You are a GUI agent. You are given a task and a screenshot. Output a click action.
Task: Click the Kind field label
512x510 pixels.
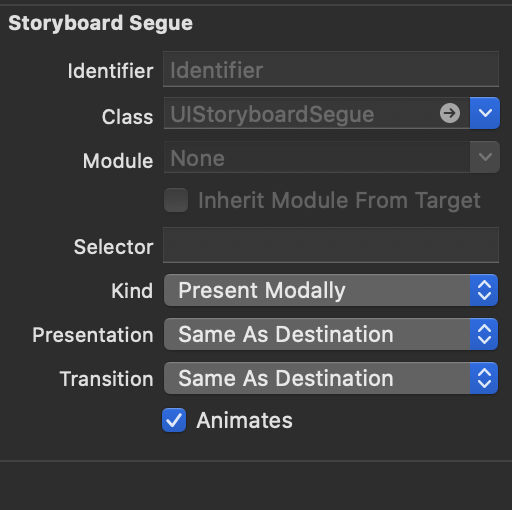tap(132, 291)
